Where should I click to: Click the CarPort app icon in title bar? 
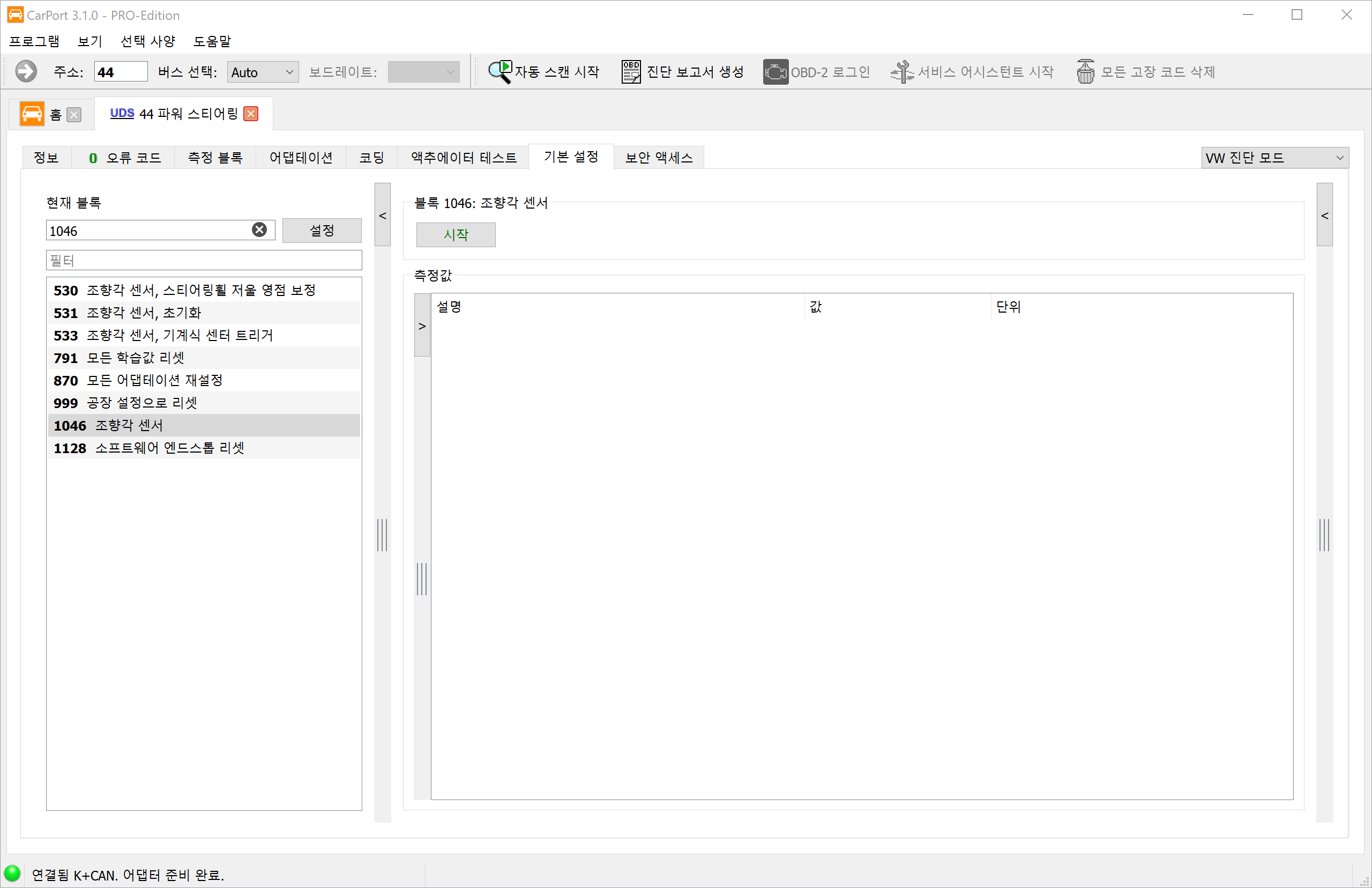(x=15, y=14)
